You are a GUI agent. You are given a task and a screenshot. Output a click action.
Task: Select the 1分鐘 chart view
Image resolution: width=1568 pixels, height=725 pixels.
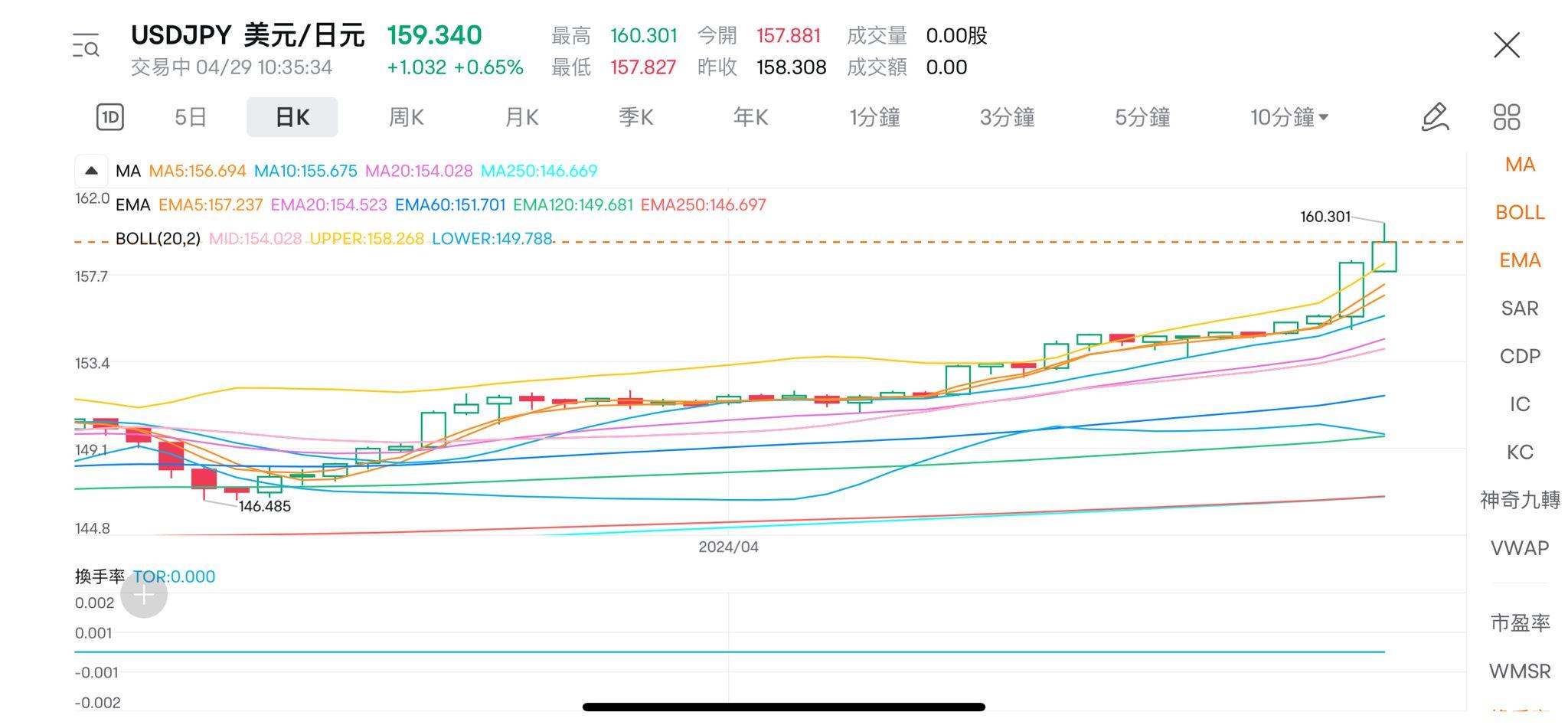[874, 117]
